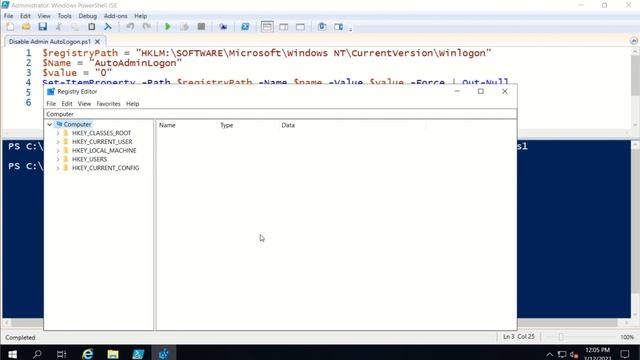Select HKEY_CURRENT_USER key
The image size is (640, 360).
pyautogui.click(x=102, y=142)
